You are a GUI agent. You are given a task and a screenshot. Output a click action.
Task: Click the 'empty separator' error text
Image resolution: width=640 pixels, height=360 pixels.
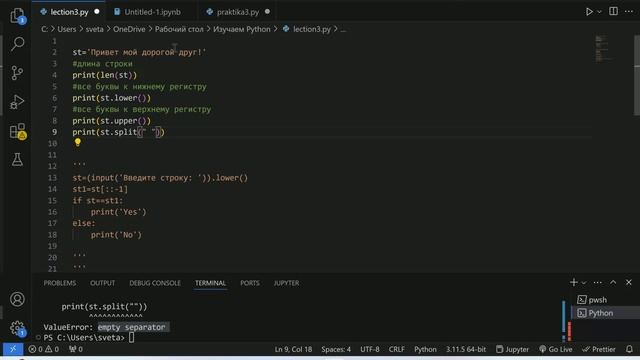click(x=131, y=327)
